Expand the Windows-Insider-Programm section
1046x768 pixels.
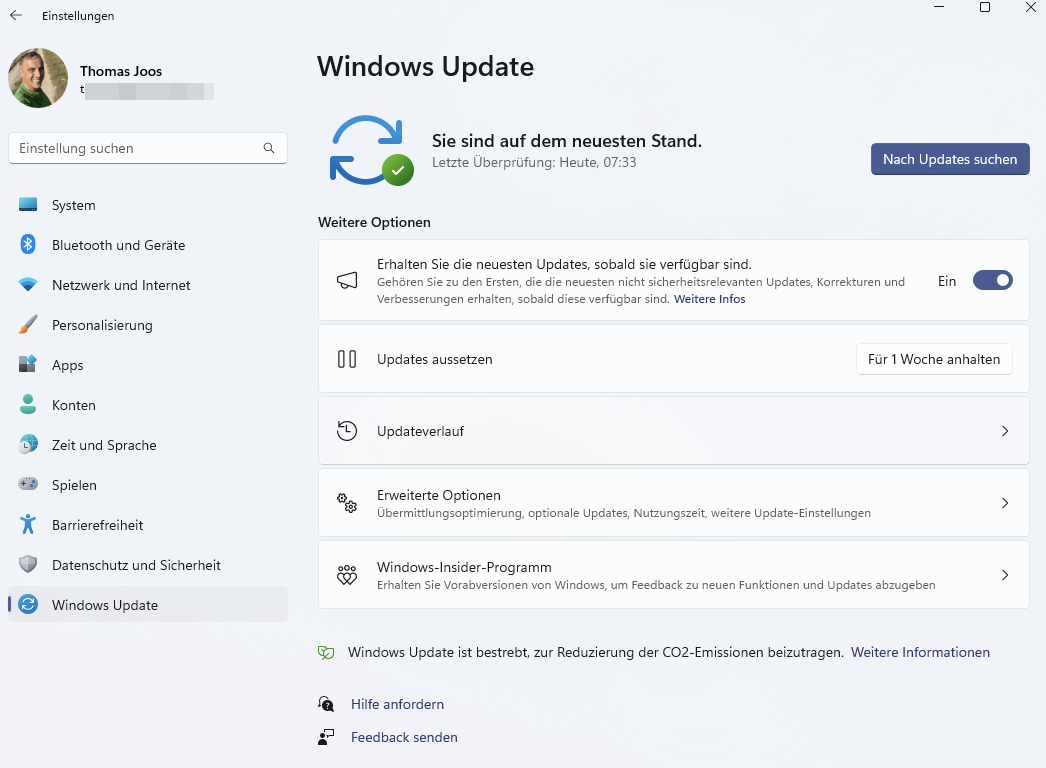1005,575
